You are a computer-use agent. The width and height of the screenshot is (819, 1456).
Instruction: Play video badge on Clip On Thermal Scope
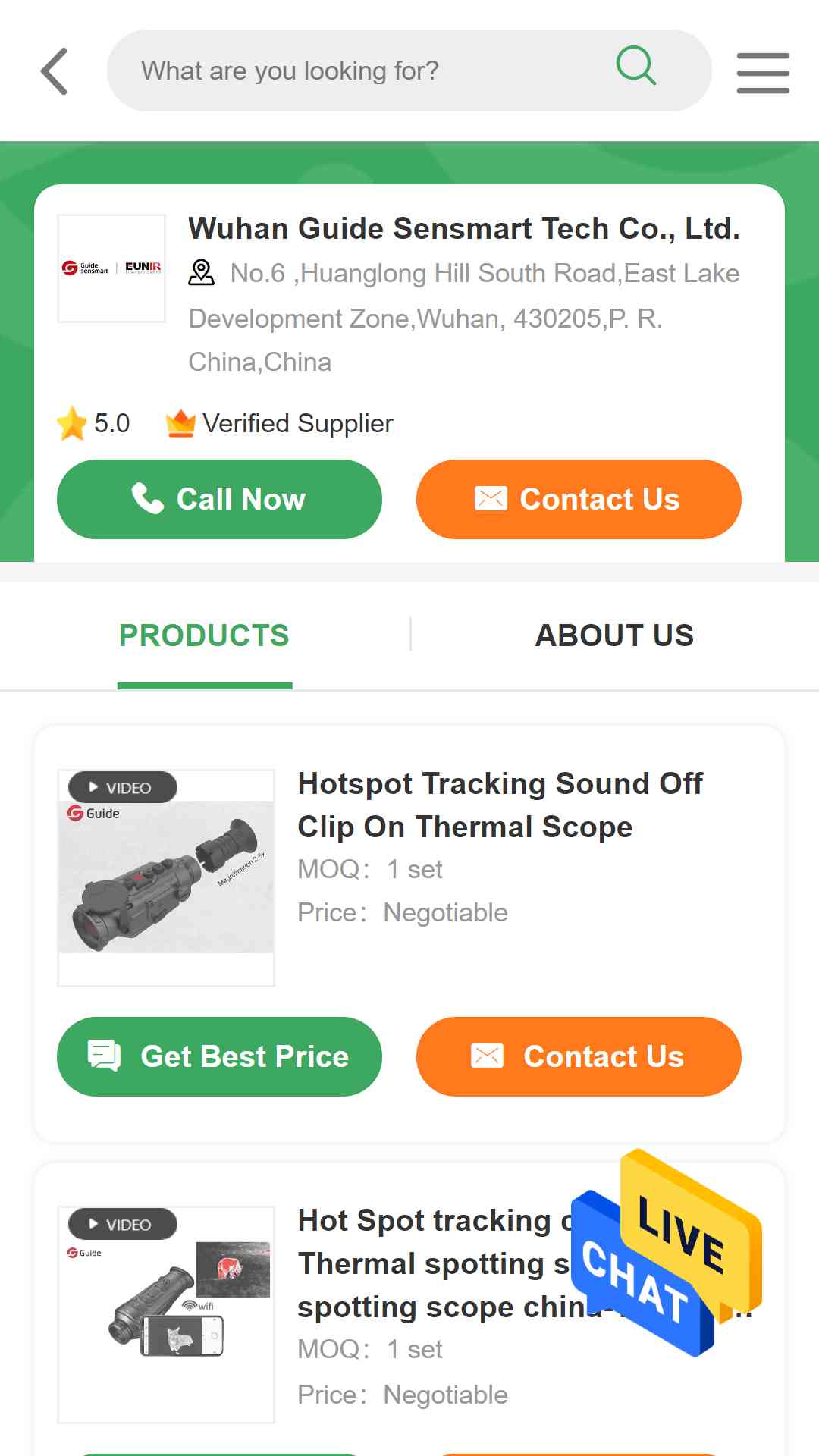point(123,787)
